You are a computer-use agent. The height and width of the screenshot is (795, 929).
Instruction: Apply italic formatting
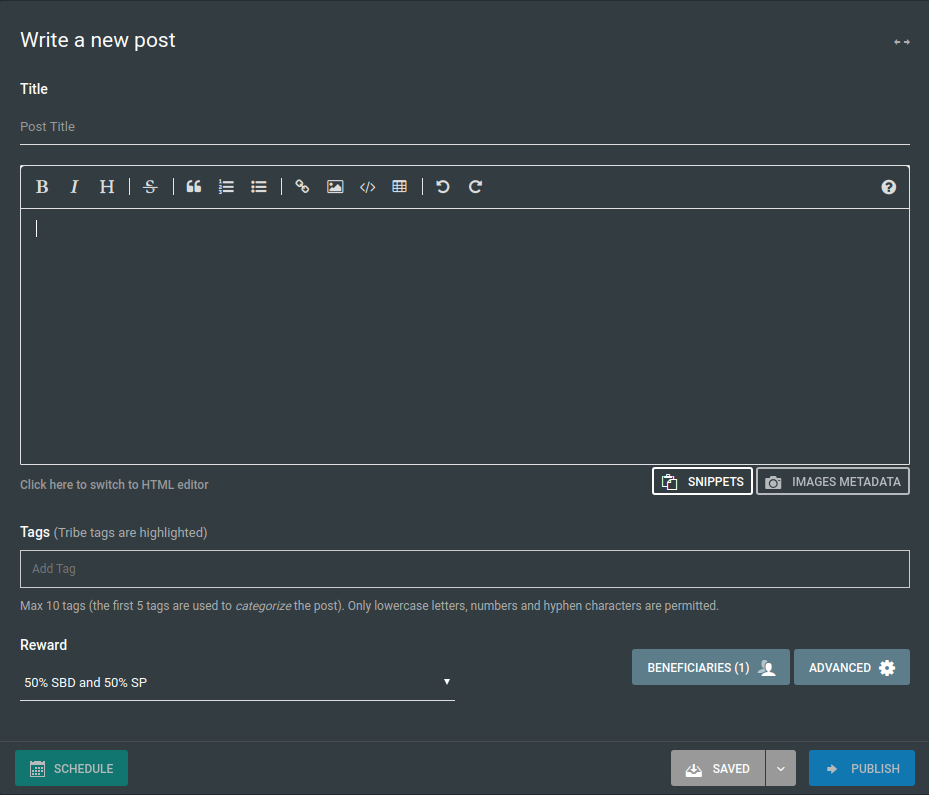[74, 187]
